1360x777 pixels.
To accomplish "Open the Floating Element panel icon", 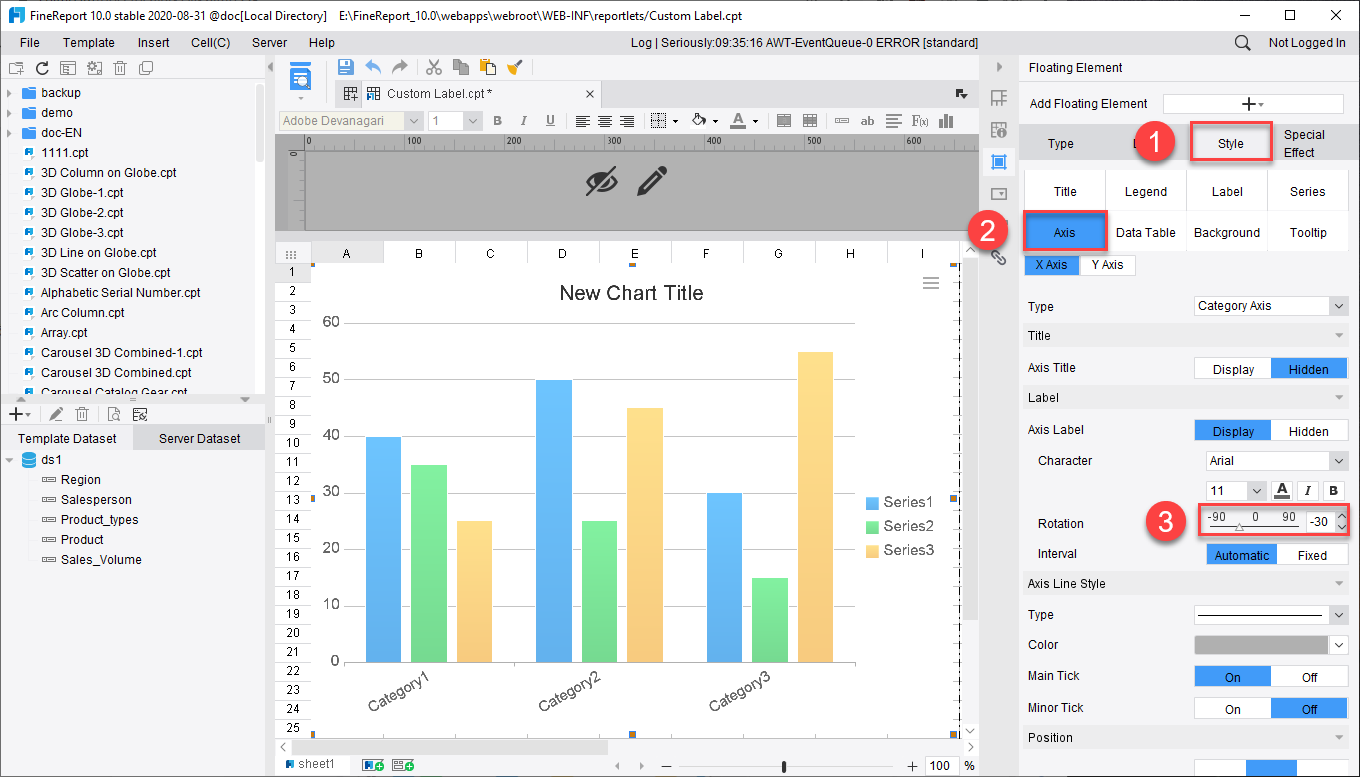I will click(x=998, y=161).
